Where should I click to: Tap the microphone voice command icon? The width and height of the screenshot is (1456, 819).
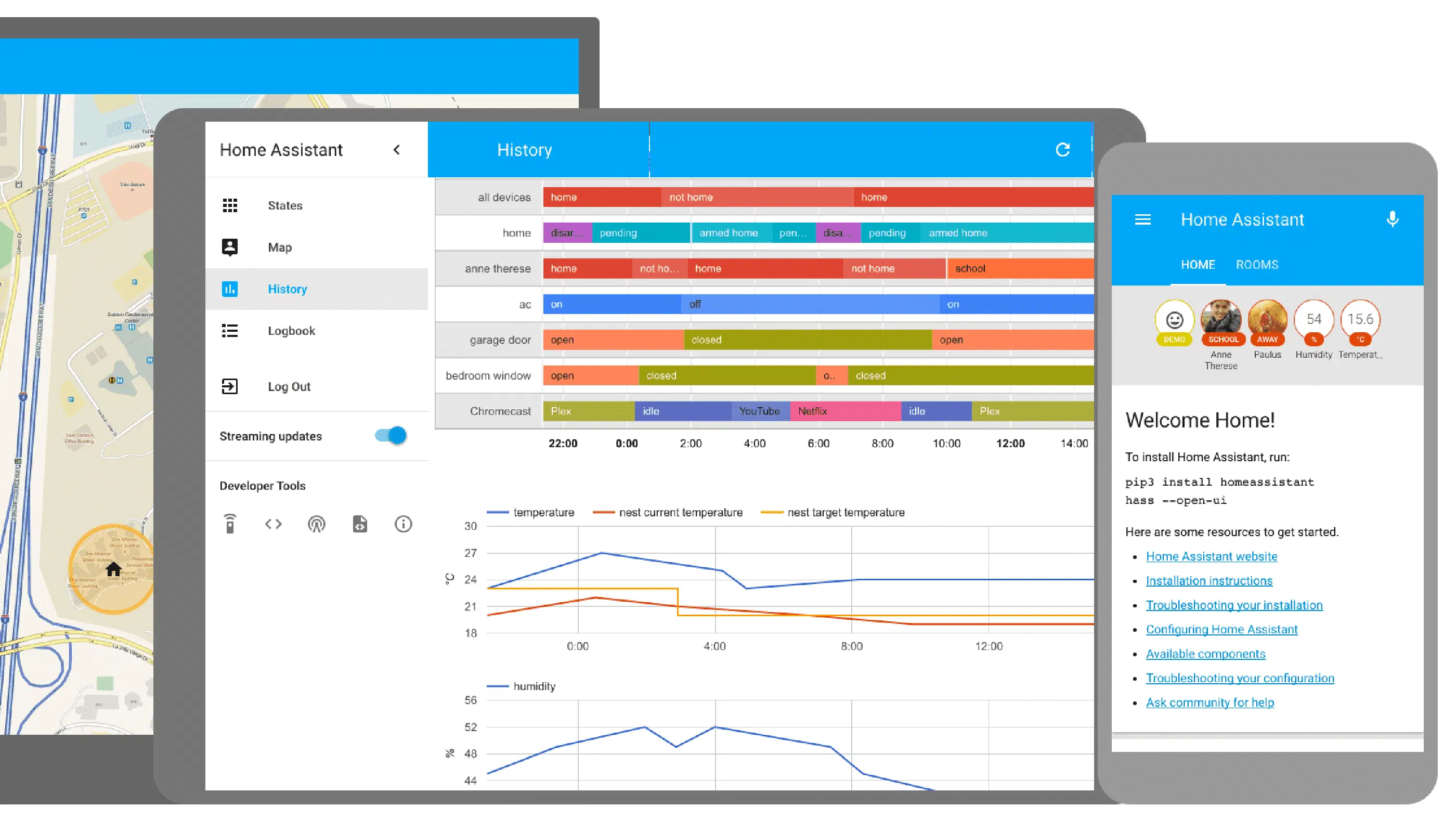[x=1392, y=219]
